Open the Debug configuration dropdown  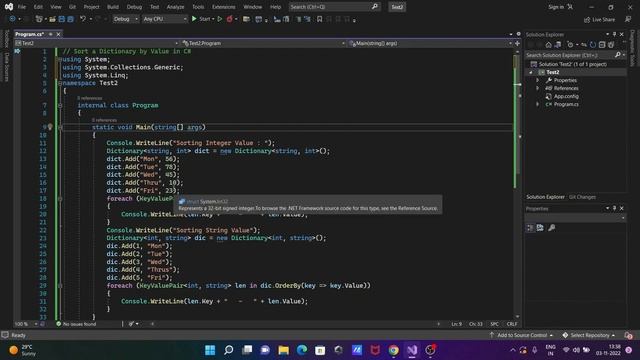[126, 19]
